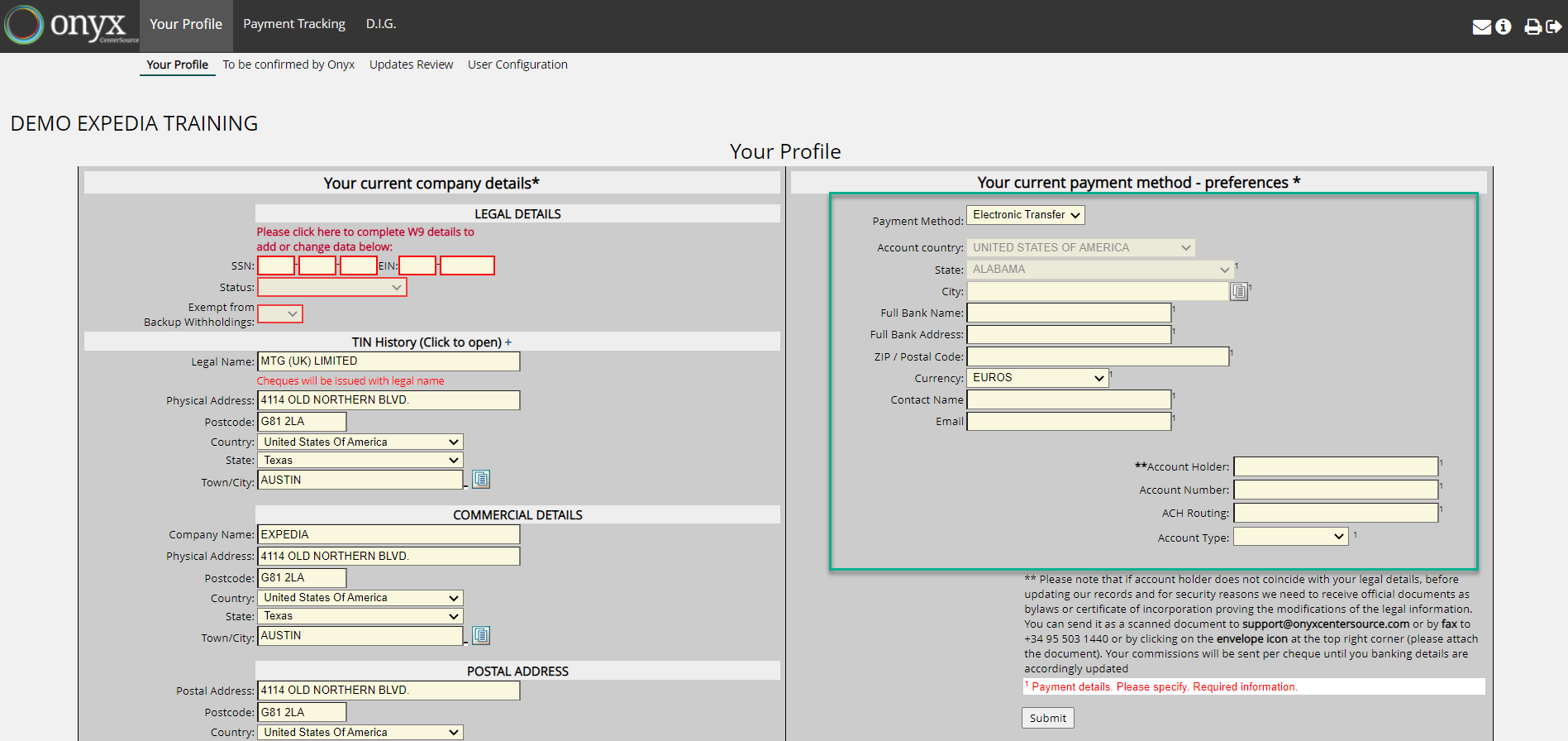Click postal address Postcode field

(x=302, y=712)
